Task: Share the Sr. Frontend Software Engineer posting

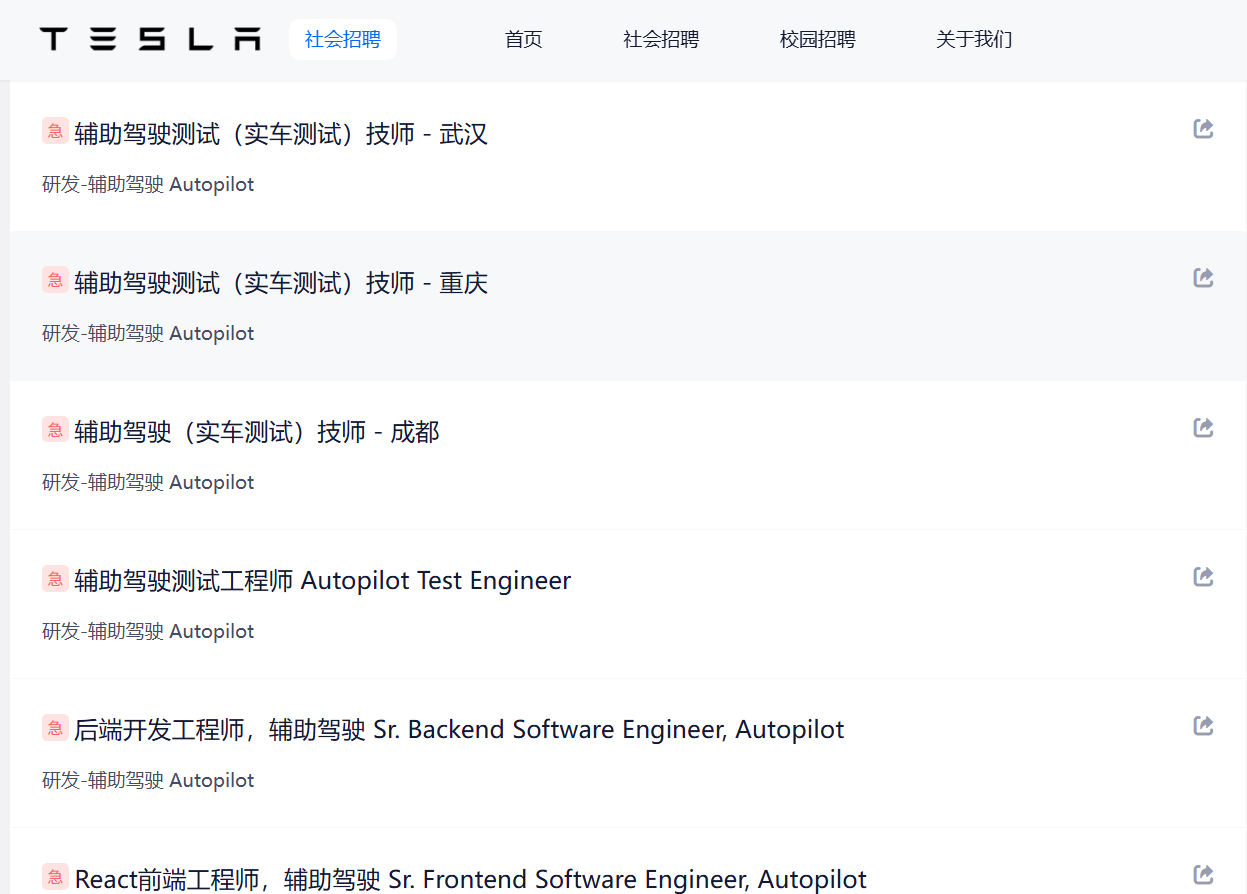Action: (1204, 874)
